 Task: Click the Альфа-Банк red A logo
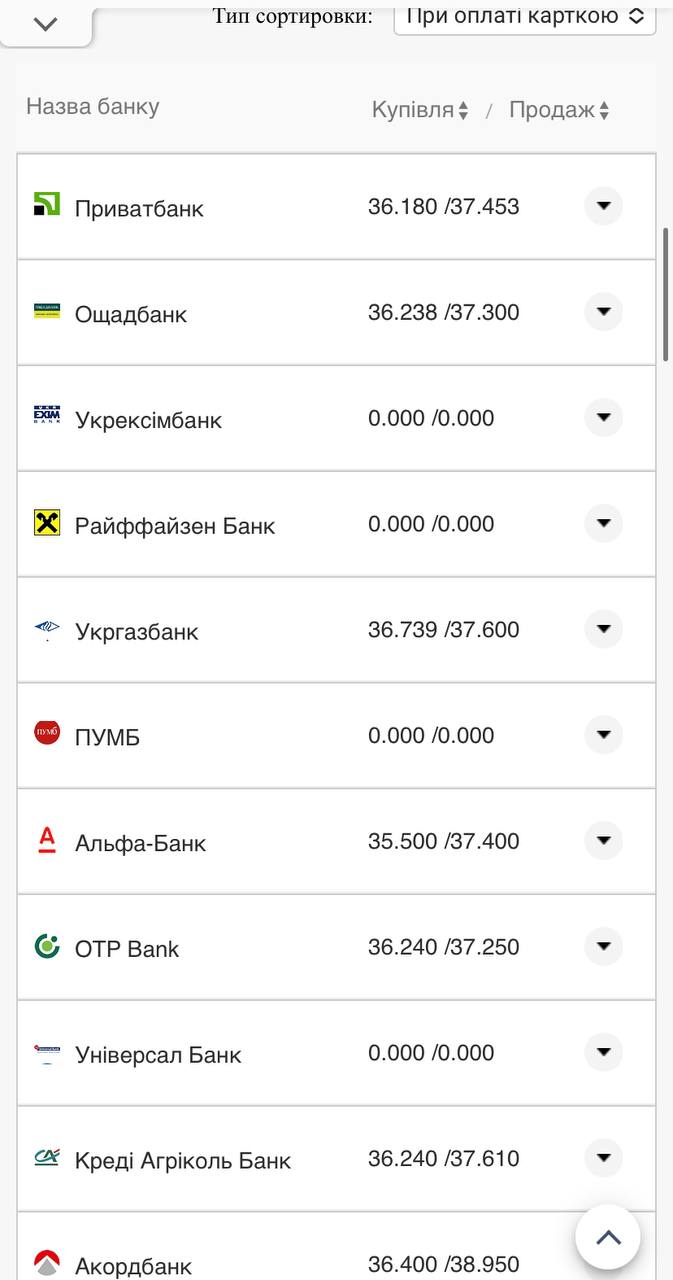[x=47, y=840]
